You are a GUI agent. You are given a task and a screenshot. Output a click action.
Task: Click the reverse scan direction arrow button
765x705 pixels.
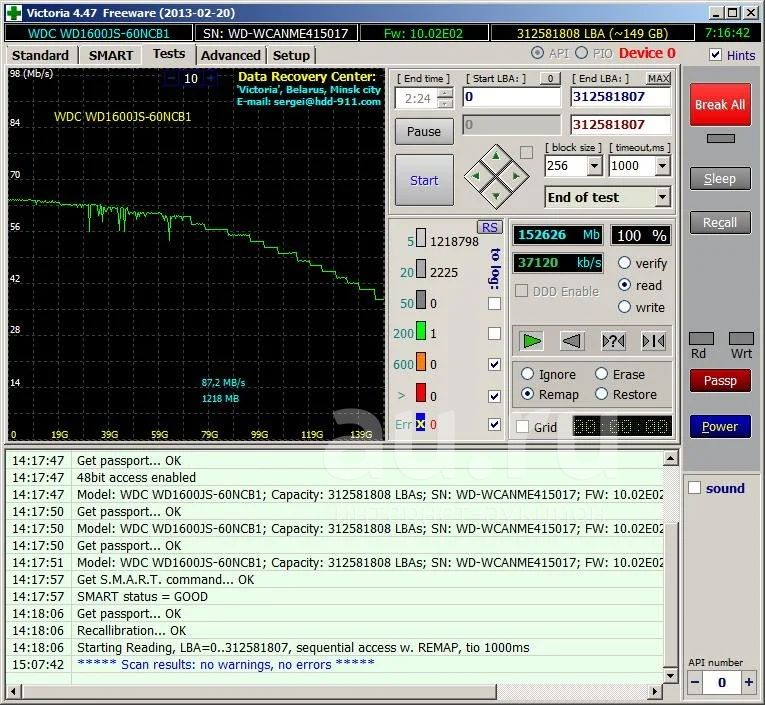pos(572,341)
